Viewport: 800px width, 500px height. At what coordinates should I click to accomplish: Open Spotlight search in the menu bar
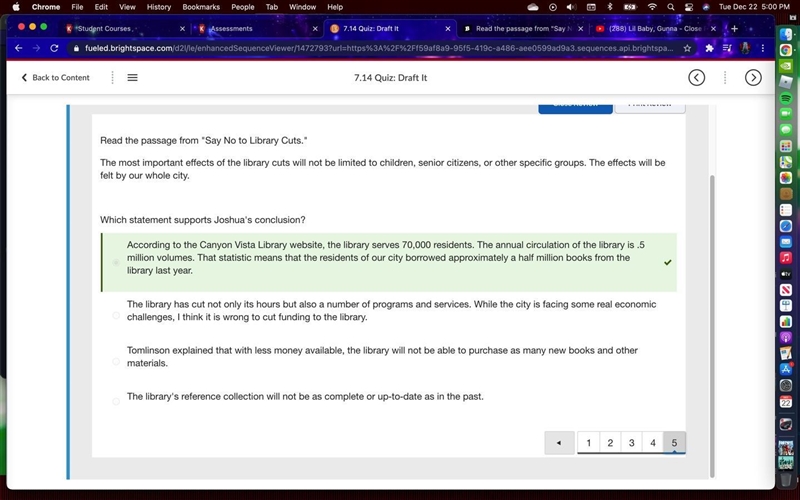pyautogui.click(x=670, y=7)
